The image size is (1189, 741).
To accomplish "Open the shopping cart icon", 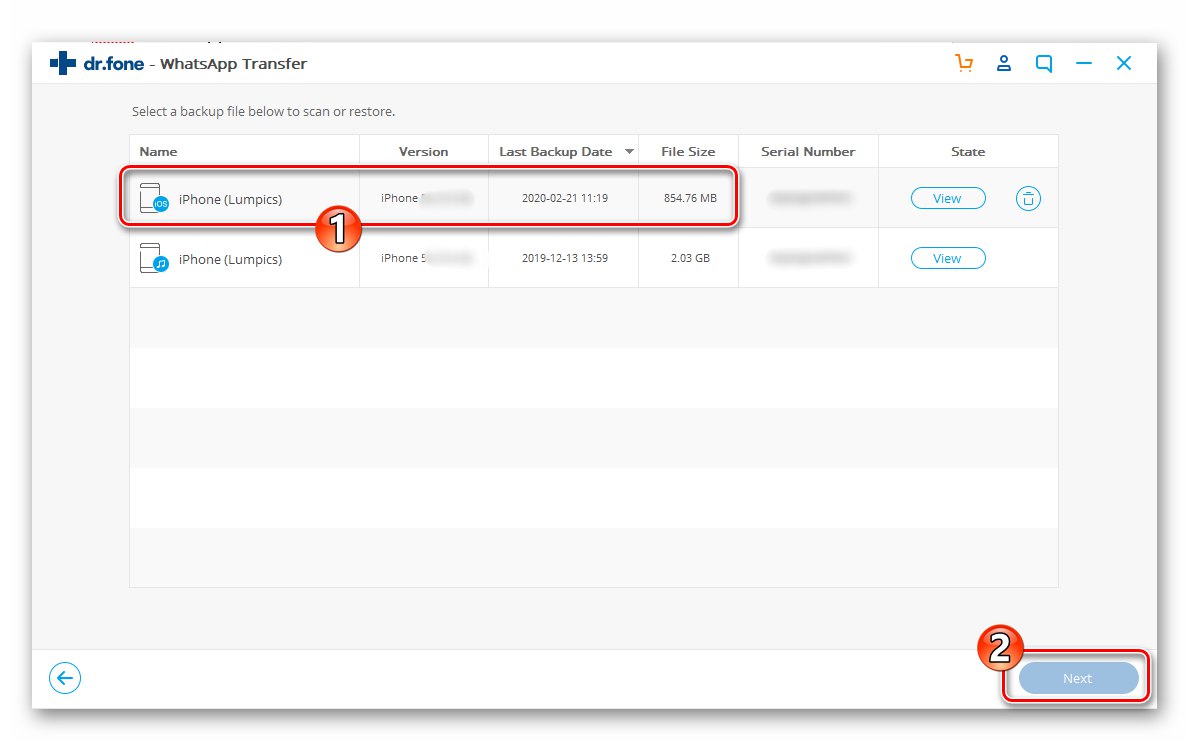I will [x=964, y=63].
